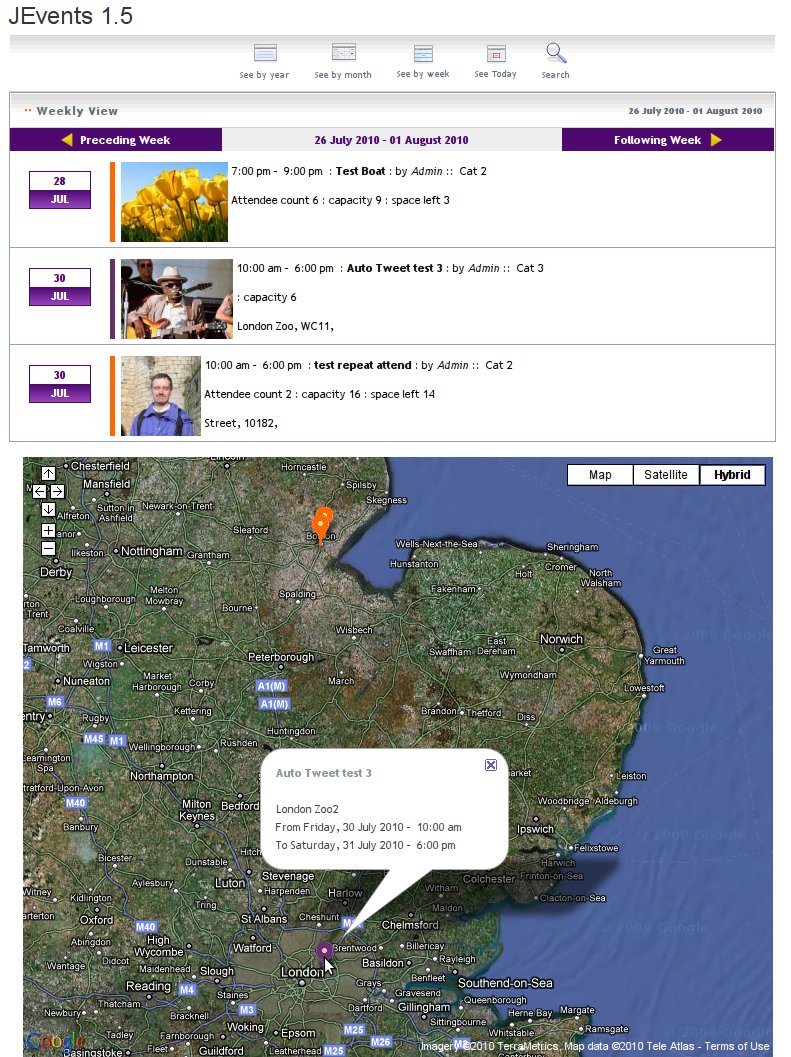Click the Google logo on the map
This screenshot has width=791, height=1057.
pos(53,1041)
